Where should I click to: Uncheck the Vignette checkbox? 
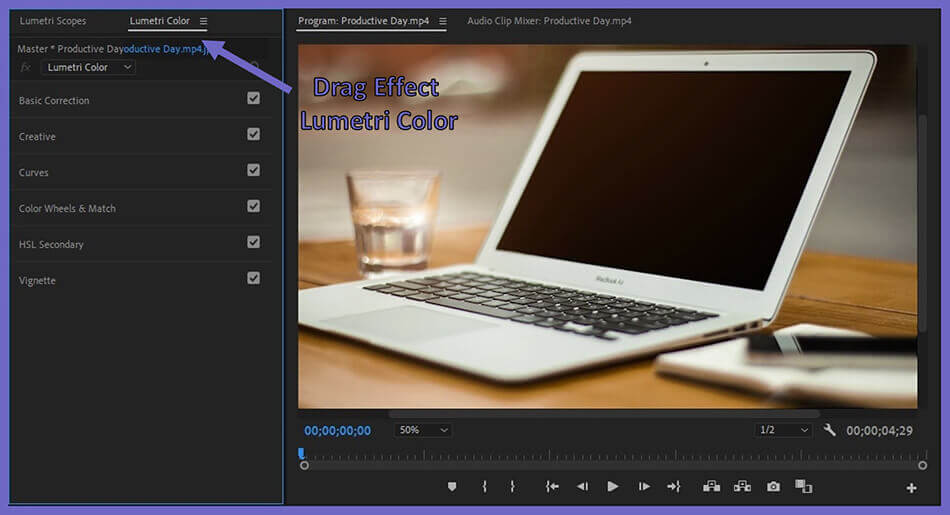click(x=253, y=278)
